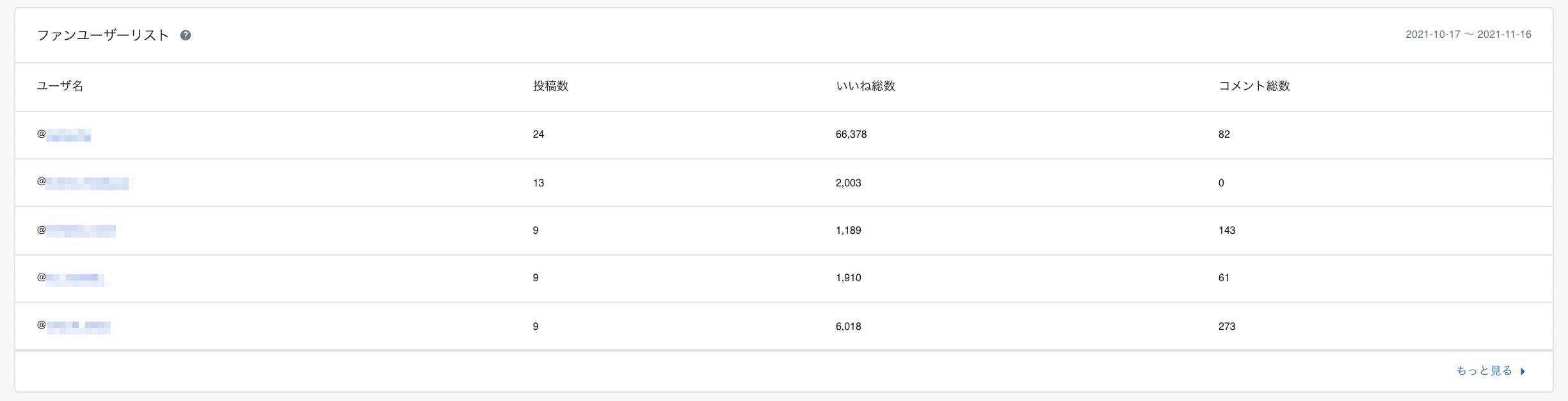Click the arrow next to もっと見る

(1523, 372)
